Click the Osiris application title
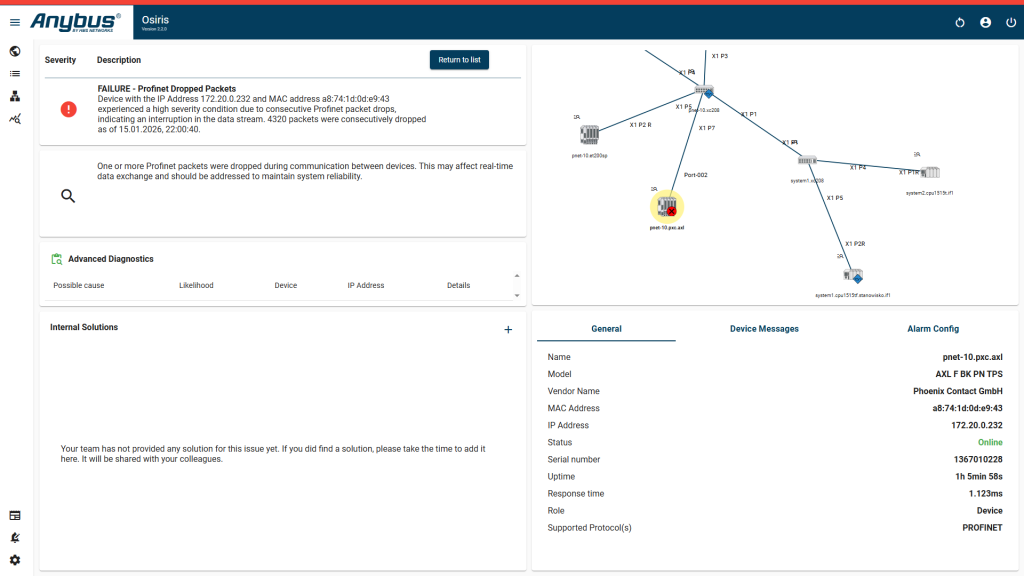This screenshot has width=1024, height=576. coord(155,20)
